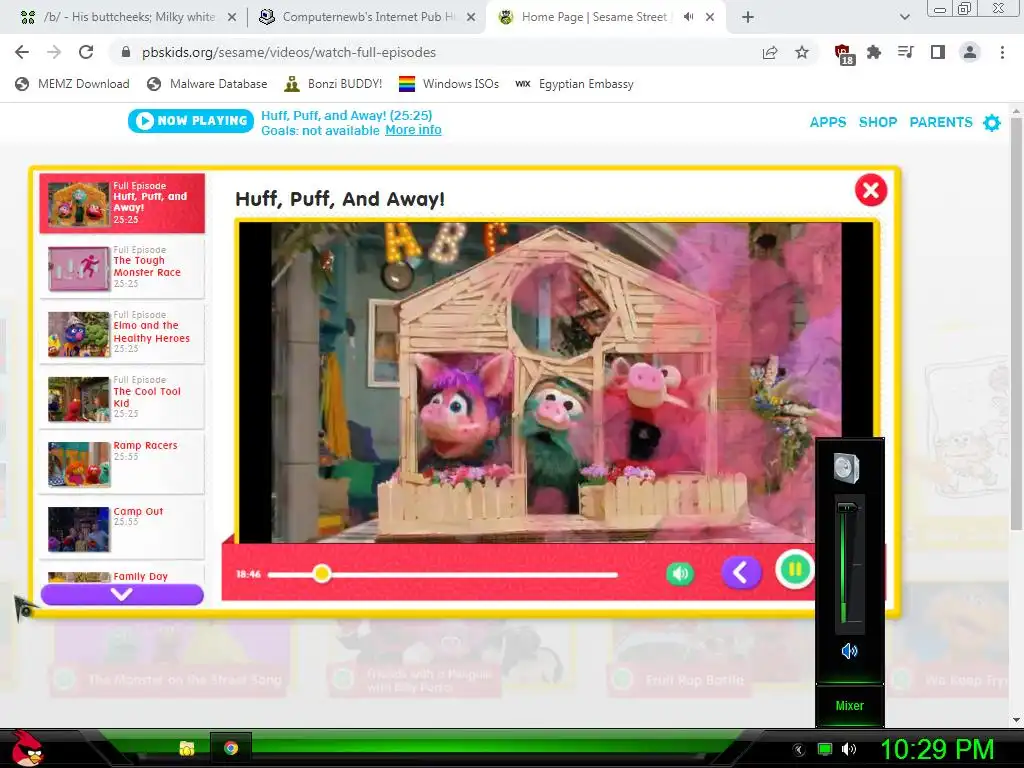Viewport: 1024px width, 768px height.
Task: Open the red shield extension with badge 18
Action: tap(844, 54)
